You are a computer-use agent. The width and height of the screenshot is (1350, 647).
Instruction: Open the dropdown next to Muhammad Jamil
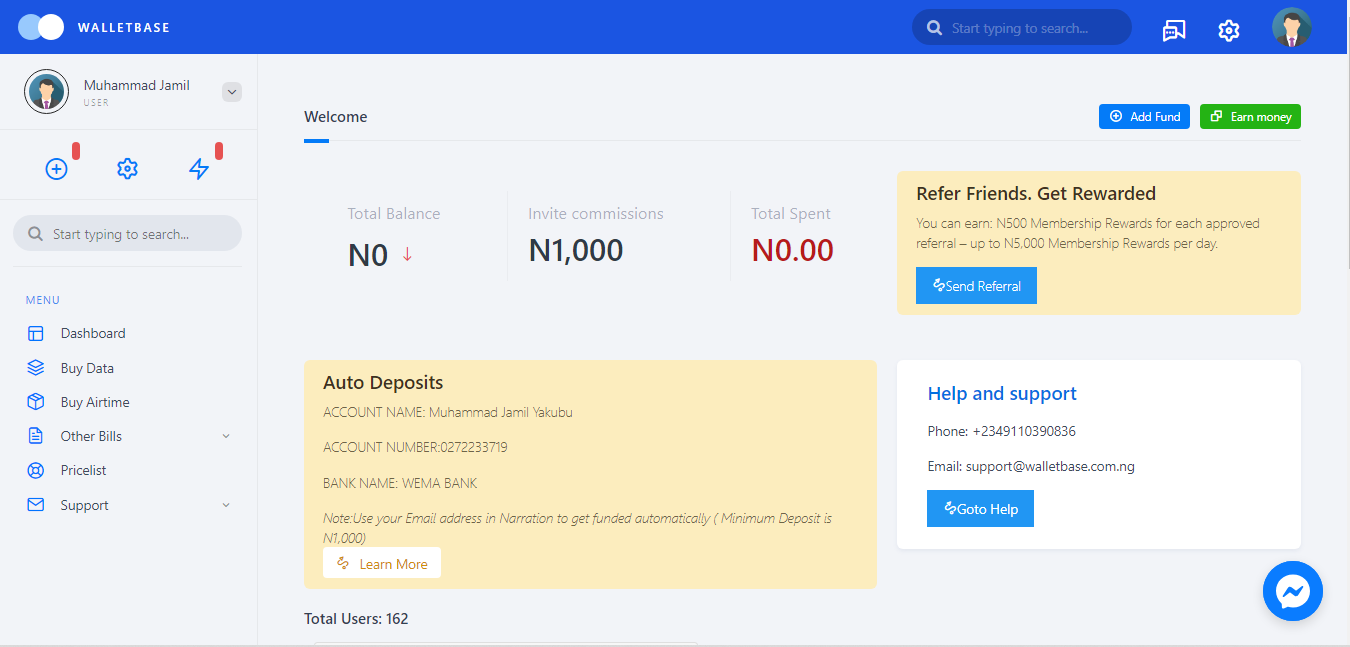(231, 91)
